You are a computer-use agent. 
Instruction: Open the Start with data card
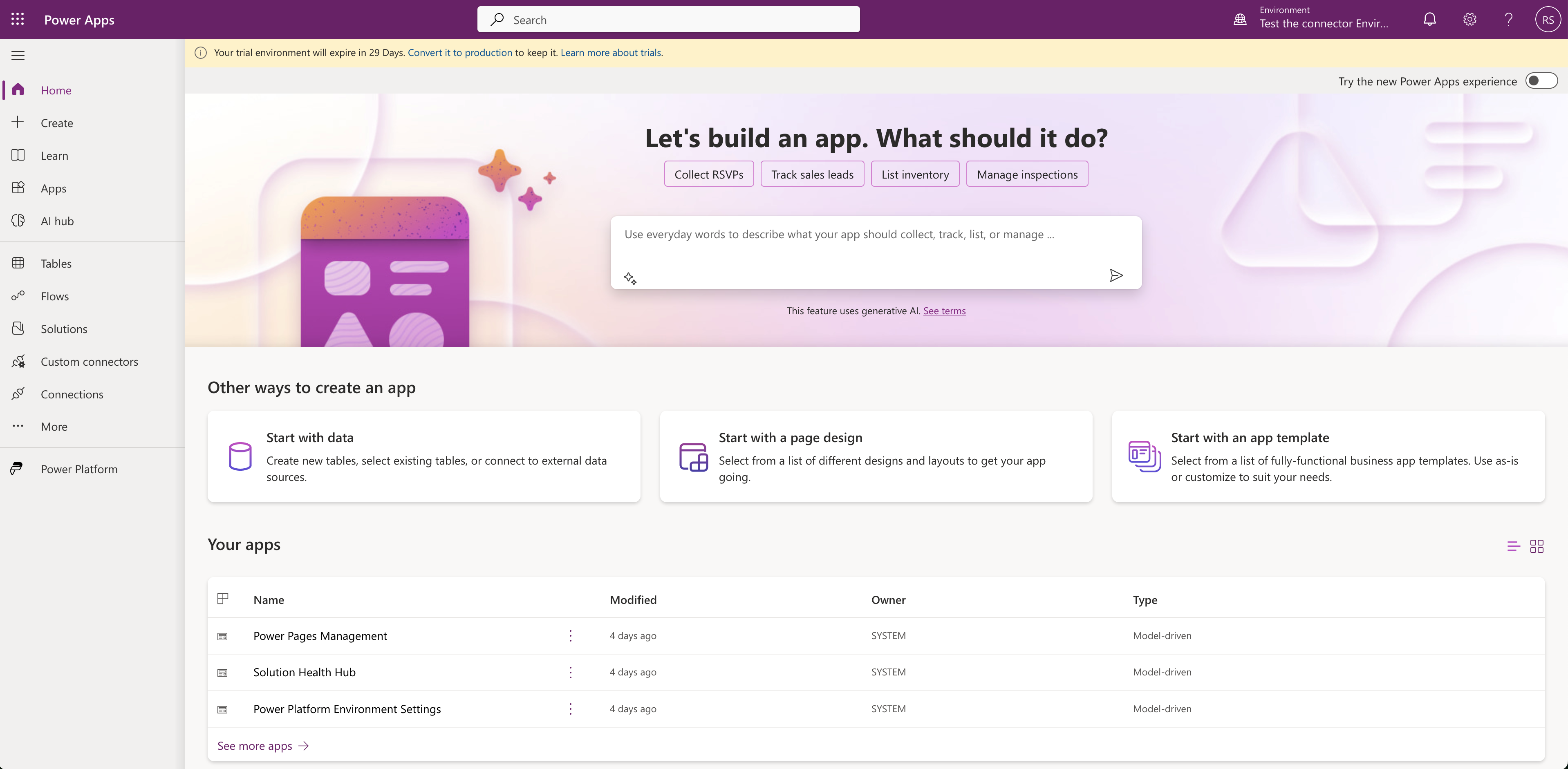tap(423, 456)
